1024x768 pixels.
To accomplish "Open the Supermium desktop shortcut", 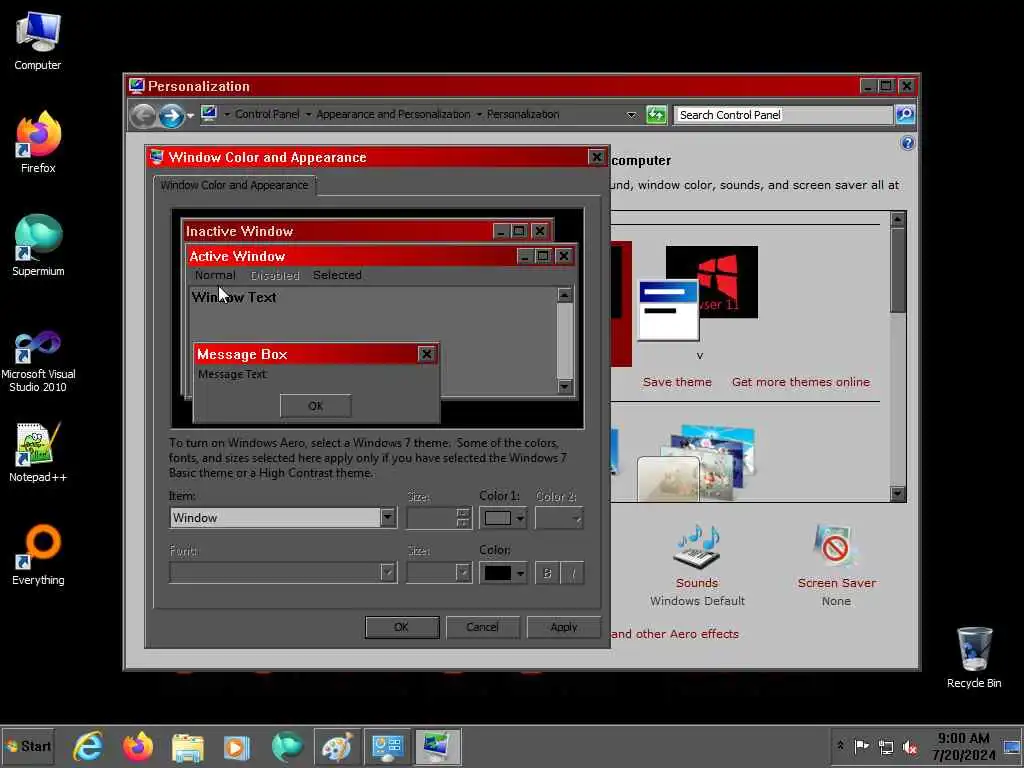I will tap(38, 246).
